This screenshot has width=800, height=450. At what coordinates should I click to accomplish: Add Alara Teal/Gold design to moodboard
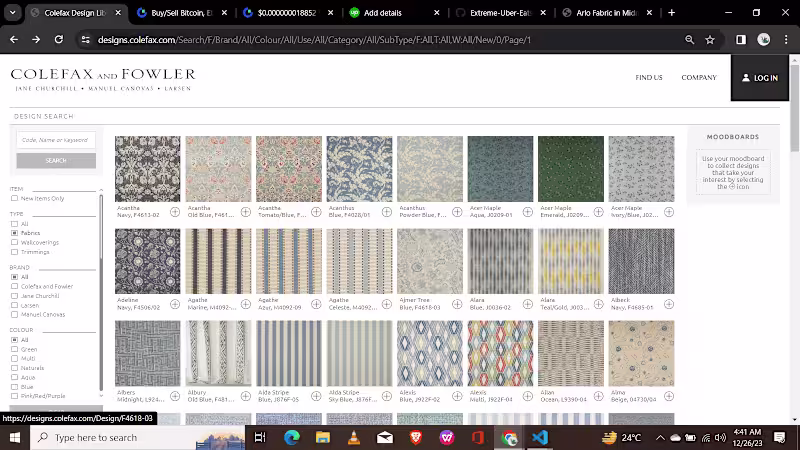pos(598,304)
